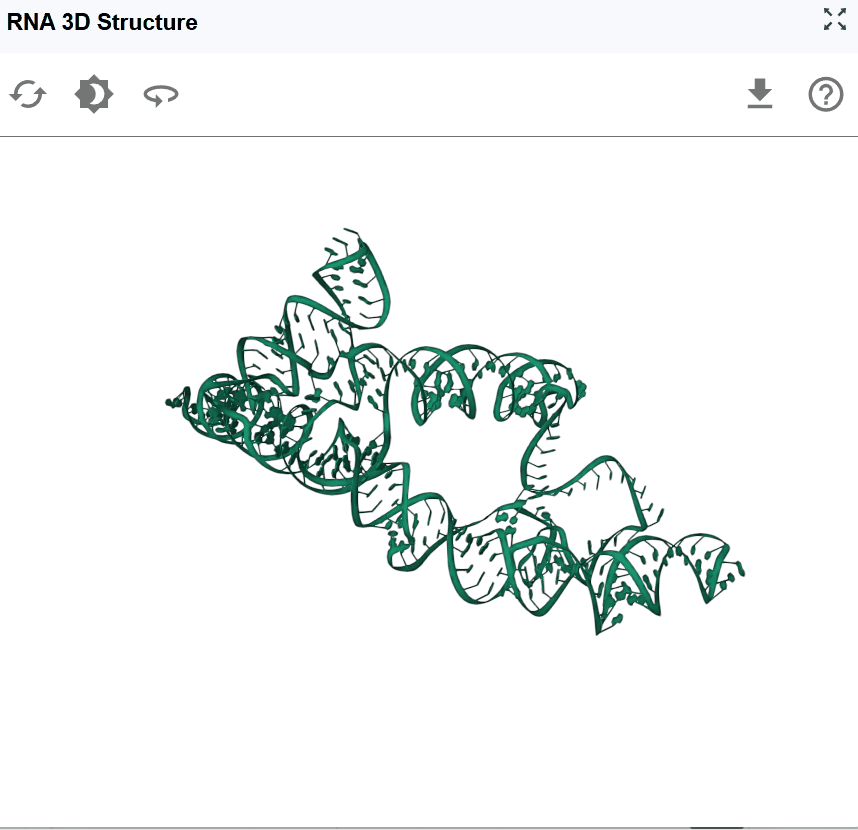Reset the 3D view with the refresh arrows icon
This screenshot has width=858, height=830.
28,95
